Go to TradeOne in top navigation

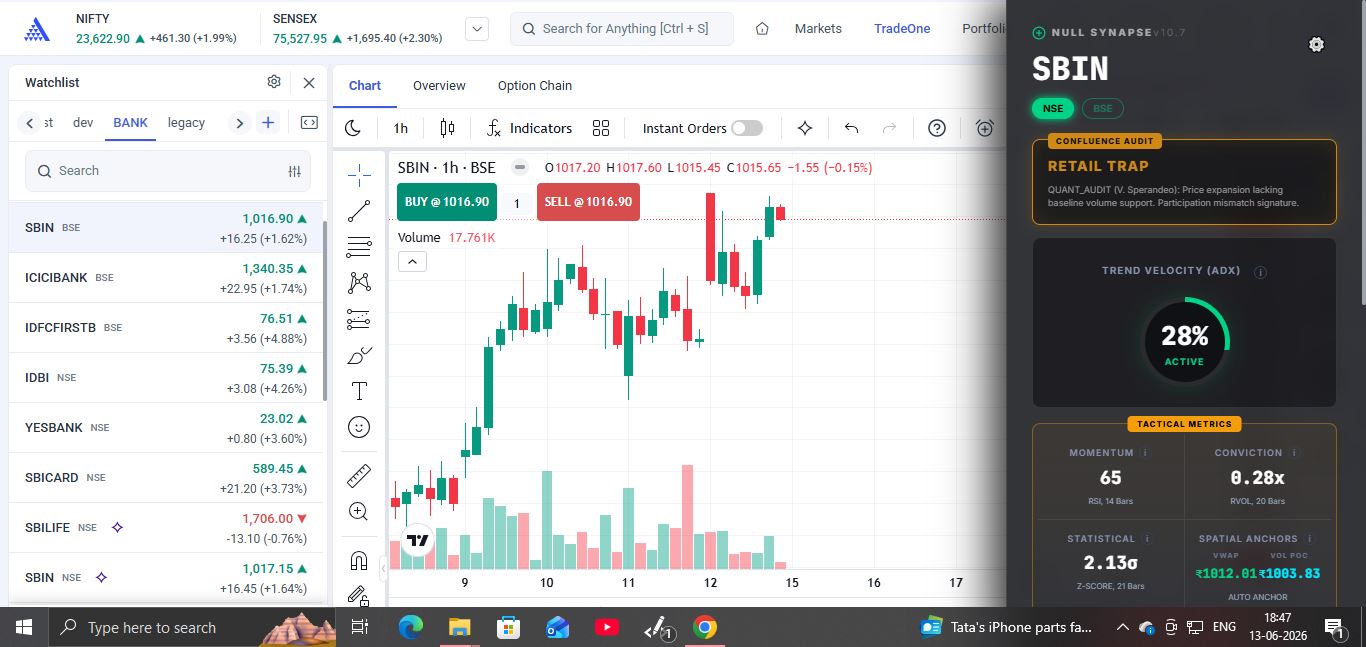point(902,29)
